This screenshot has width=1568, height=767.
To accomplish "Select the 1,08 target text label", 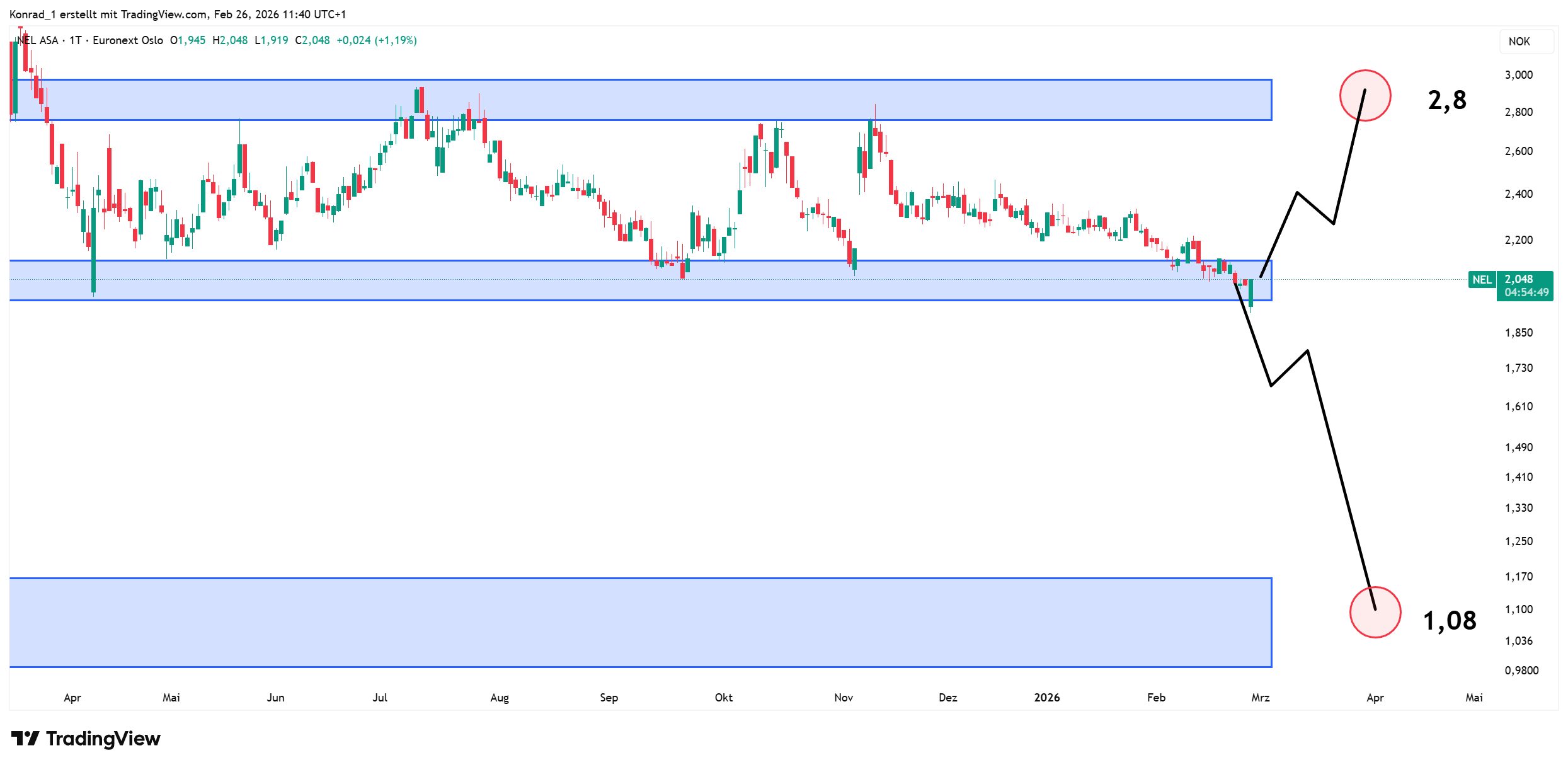I will (x=1450, y=621).
